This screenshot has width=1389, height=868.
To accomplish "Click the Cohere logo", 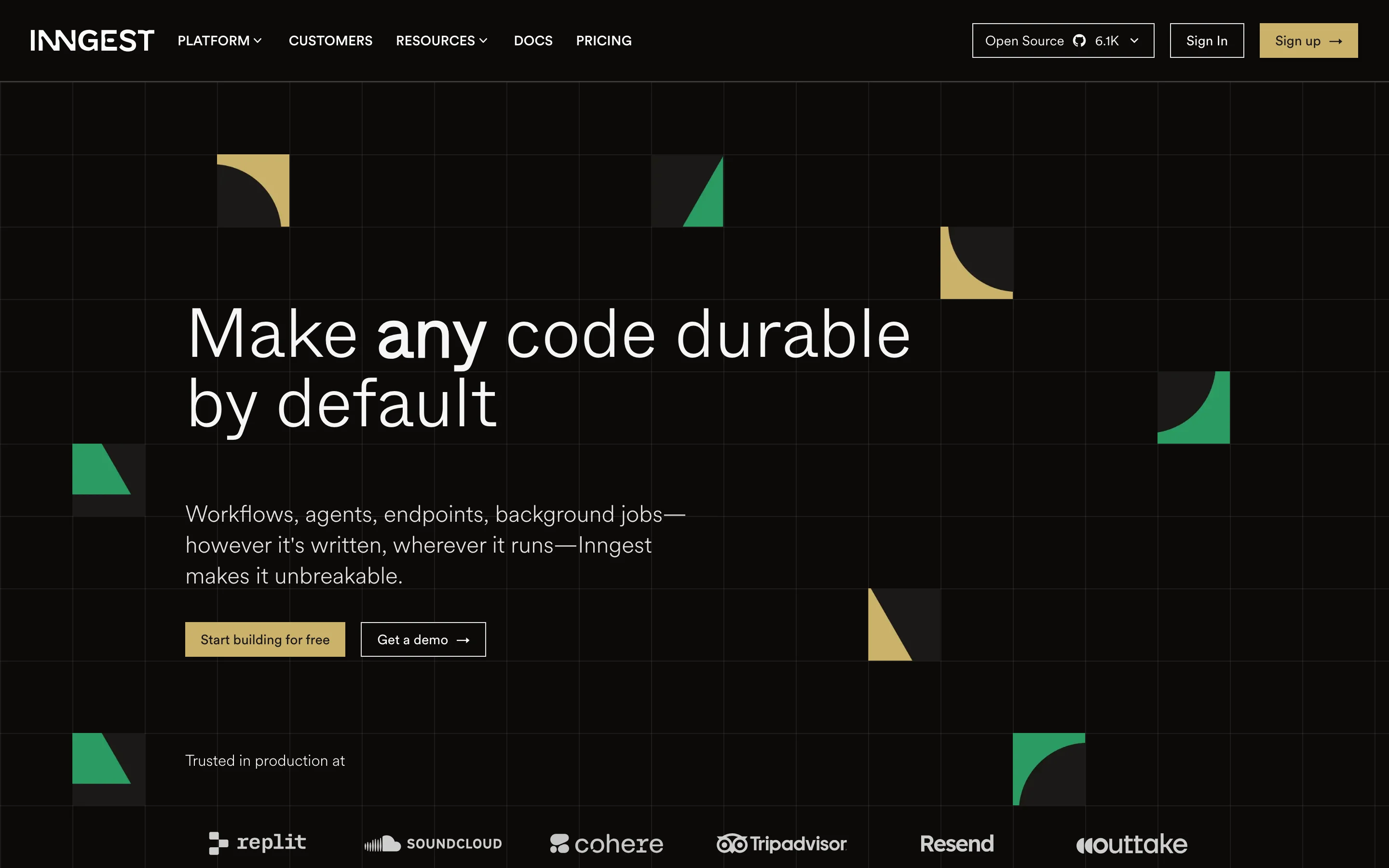I will click(606, 843).
